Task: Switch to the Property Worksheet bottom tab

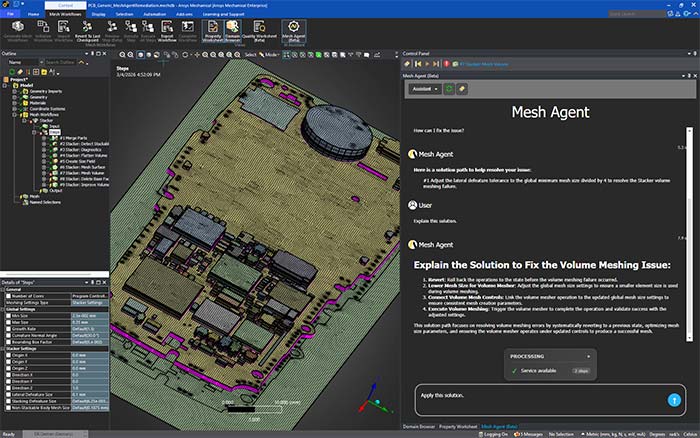Action: coord(458,425)
